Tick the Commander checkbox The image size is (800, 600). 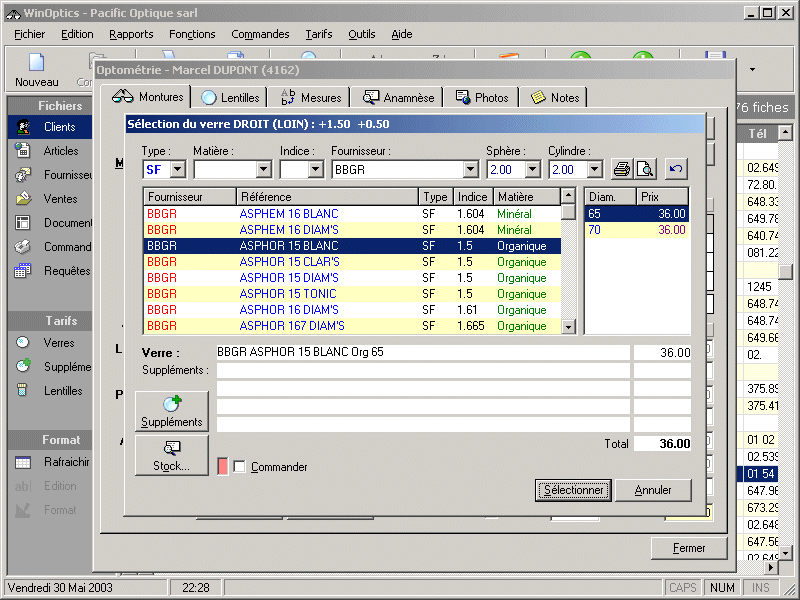coord(239,467)
